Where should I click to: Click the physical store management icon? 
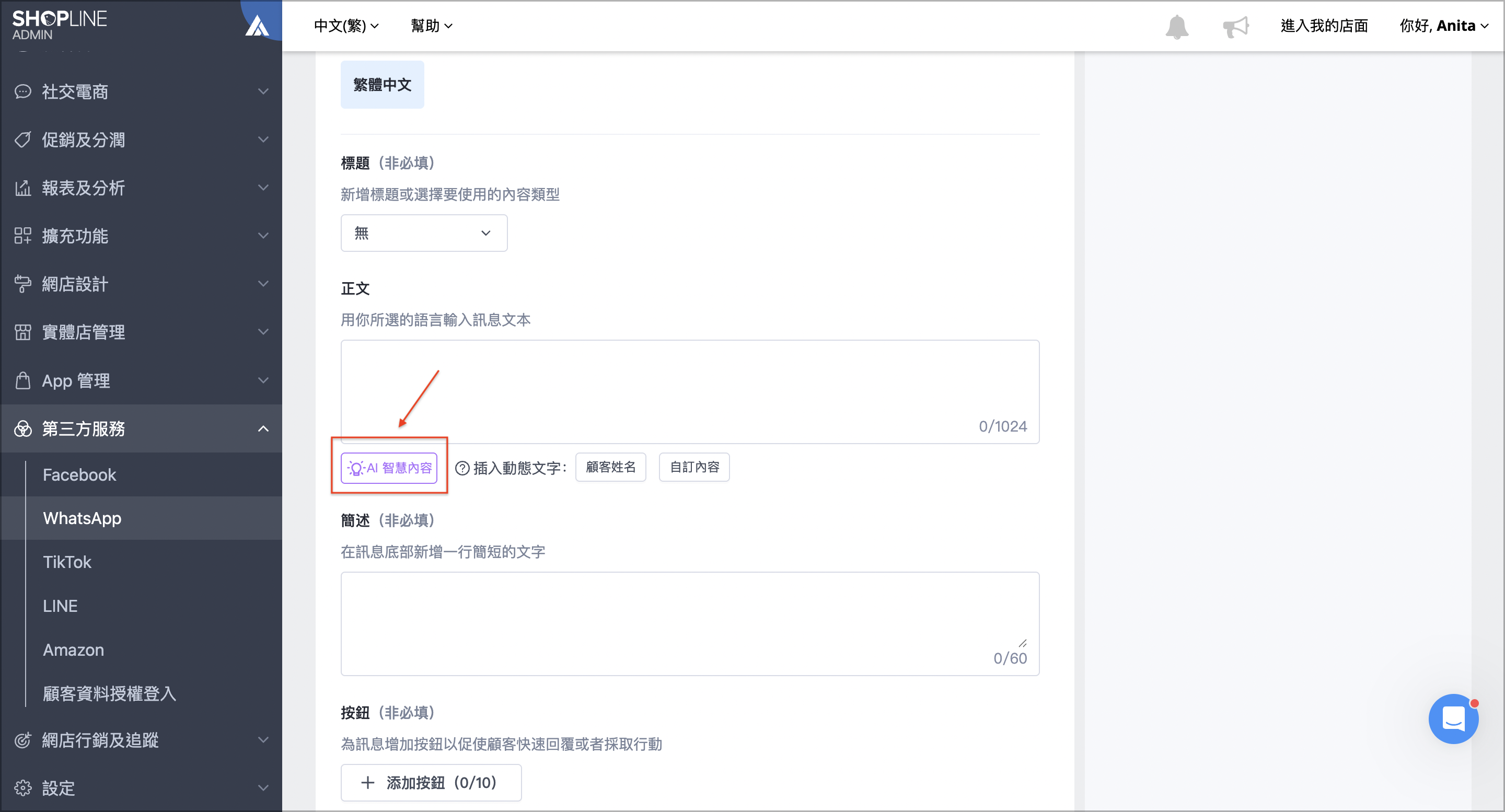point(23,332)
